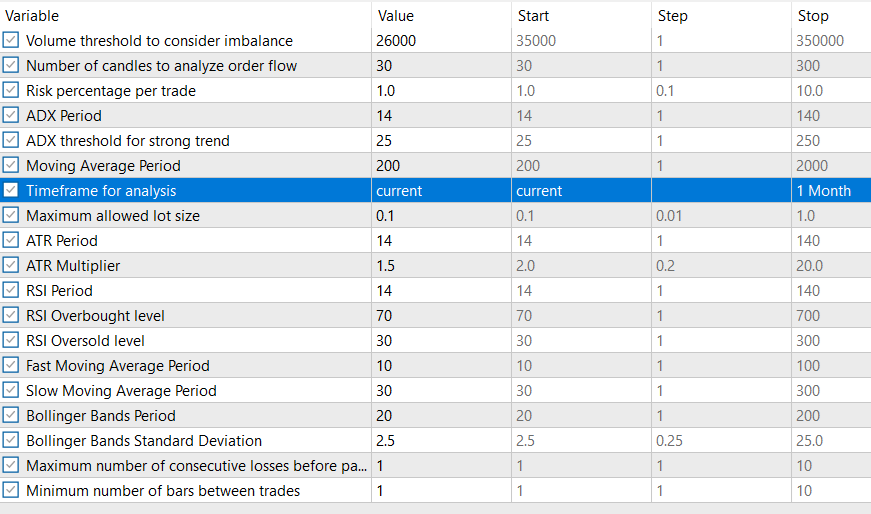871x514 pixels.
Task: Uncheck the Risk percentage per trade checkbox
Action: click(x=11, y=91)
